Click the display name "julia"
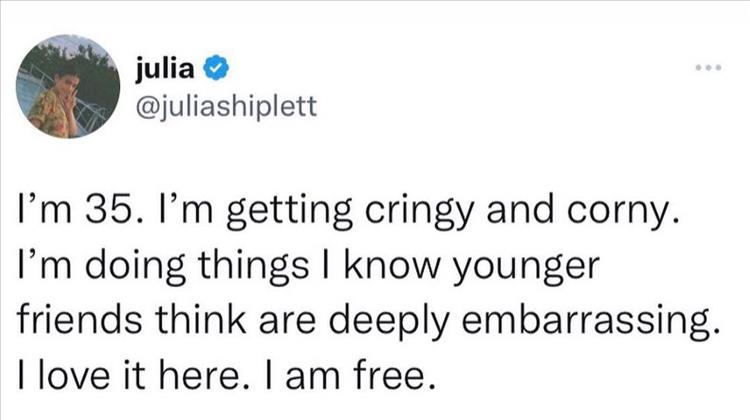Viewport: 750px width, 420px height. 169,68
